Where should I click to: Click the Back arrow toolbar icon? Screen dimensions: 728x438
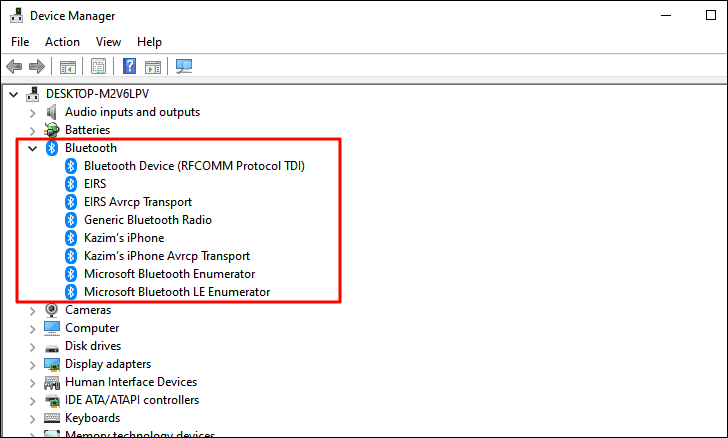(x=14, y=66)
